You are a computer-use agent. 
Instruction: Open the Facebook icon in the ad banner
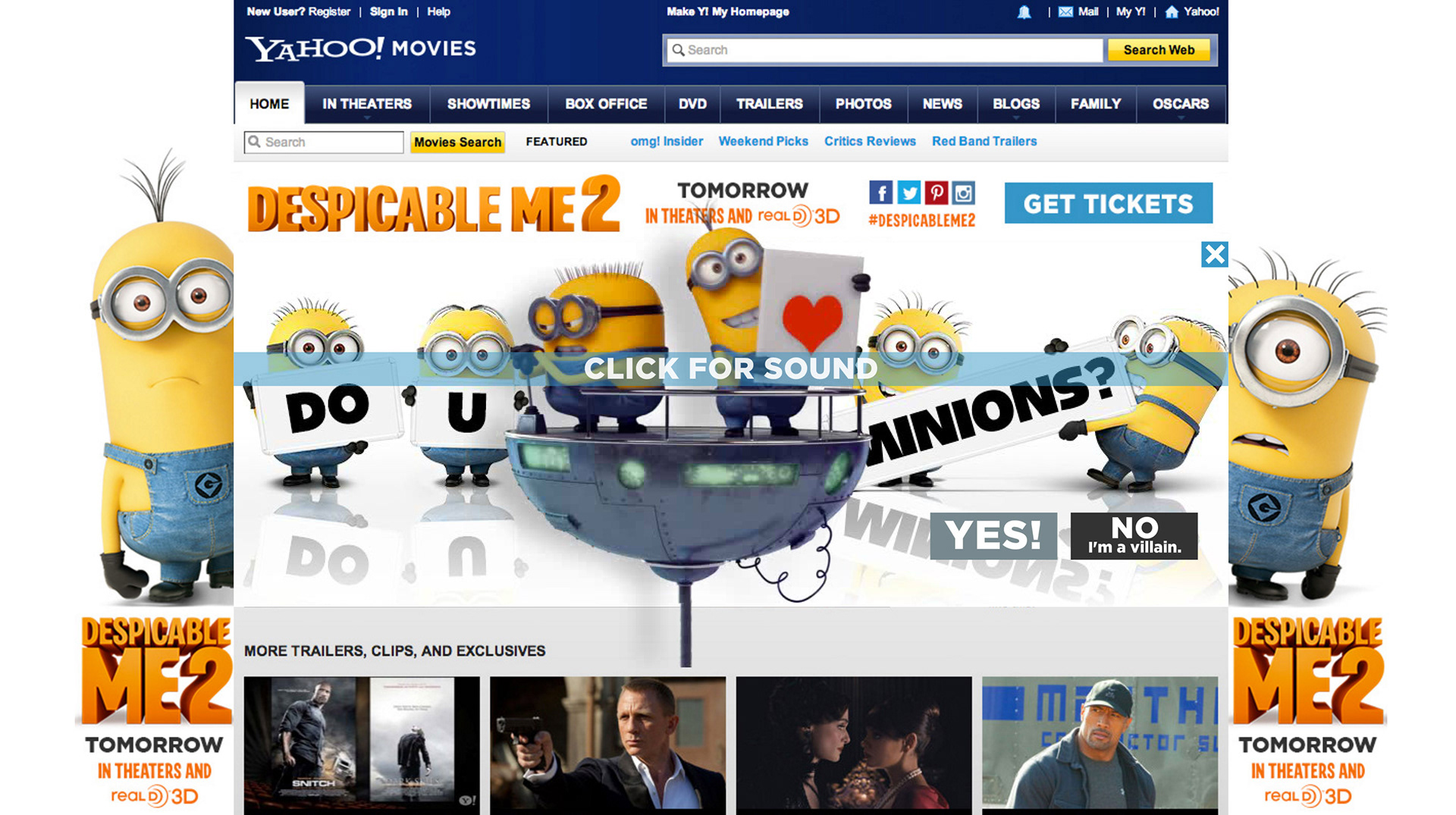pos(880,193)
